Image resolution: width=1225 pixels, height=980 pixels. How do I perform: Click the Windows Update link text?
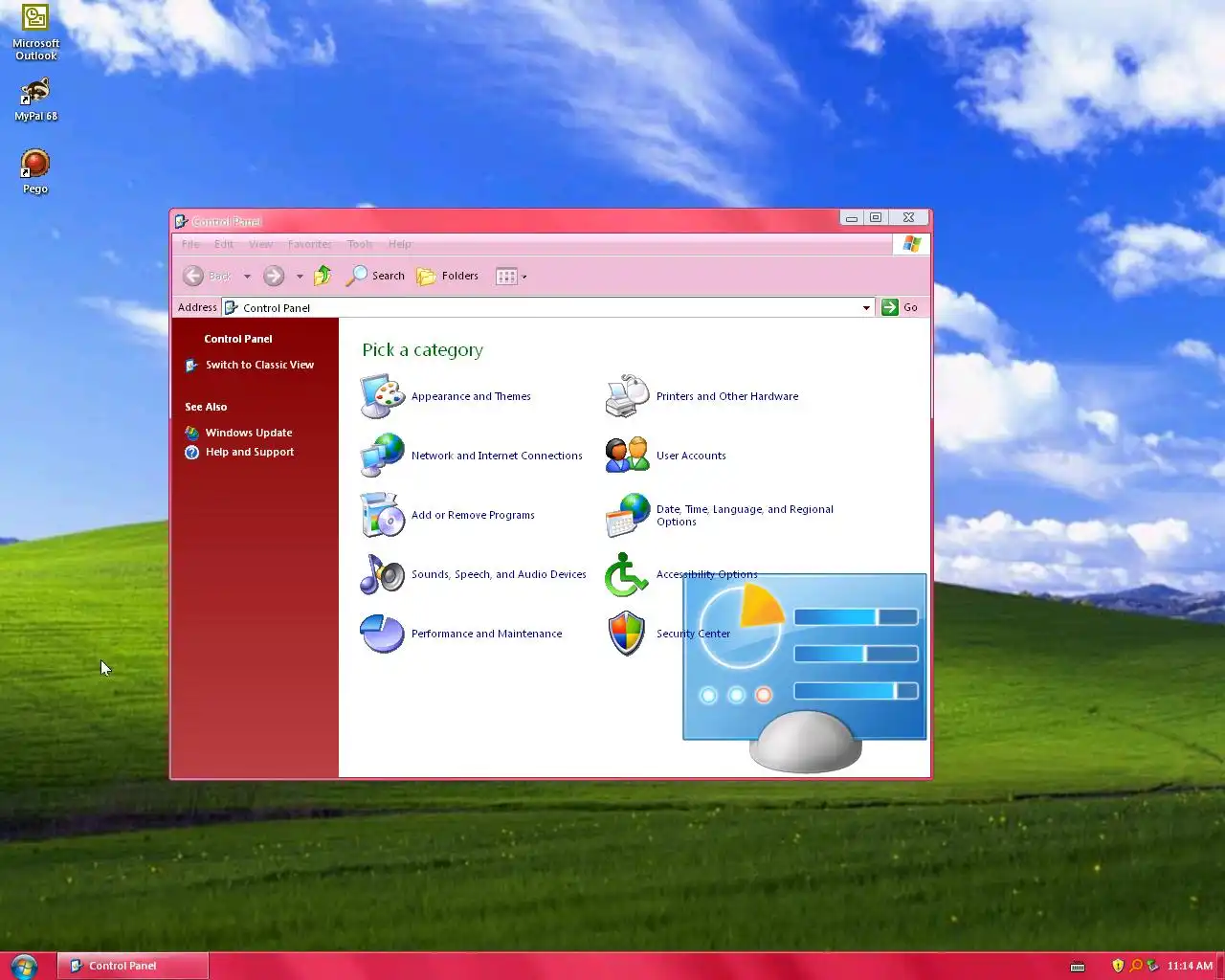click(249, 433)
